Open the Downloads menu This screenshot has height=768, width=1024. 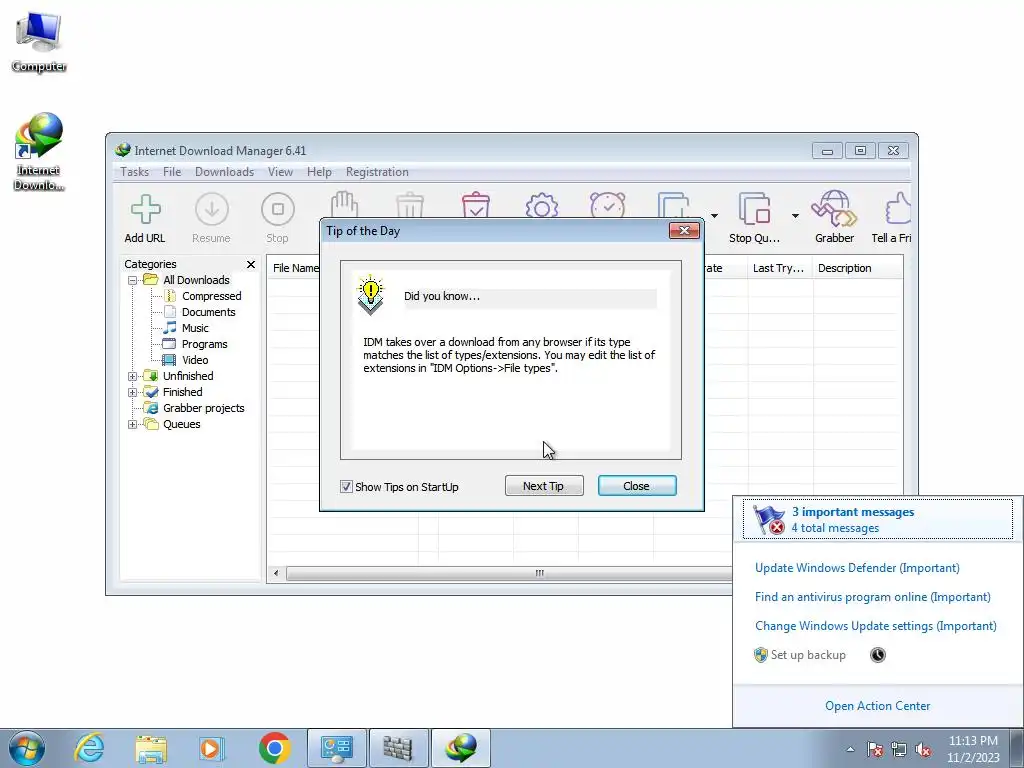[x=224, y=172]
